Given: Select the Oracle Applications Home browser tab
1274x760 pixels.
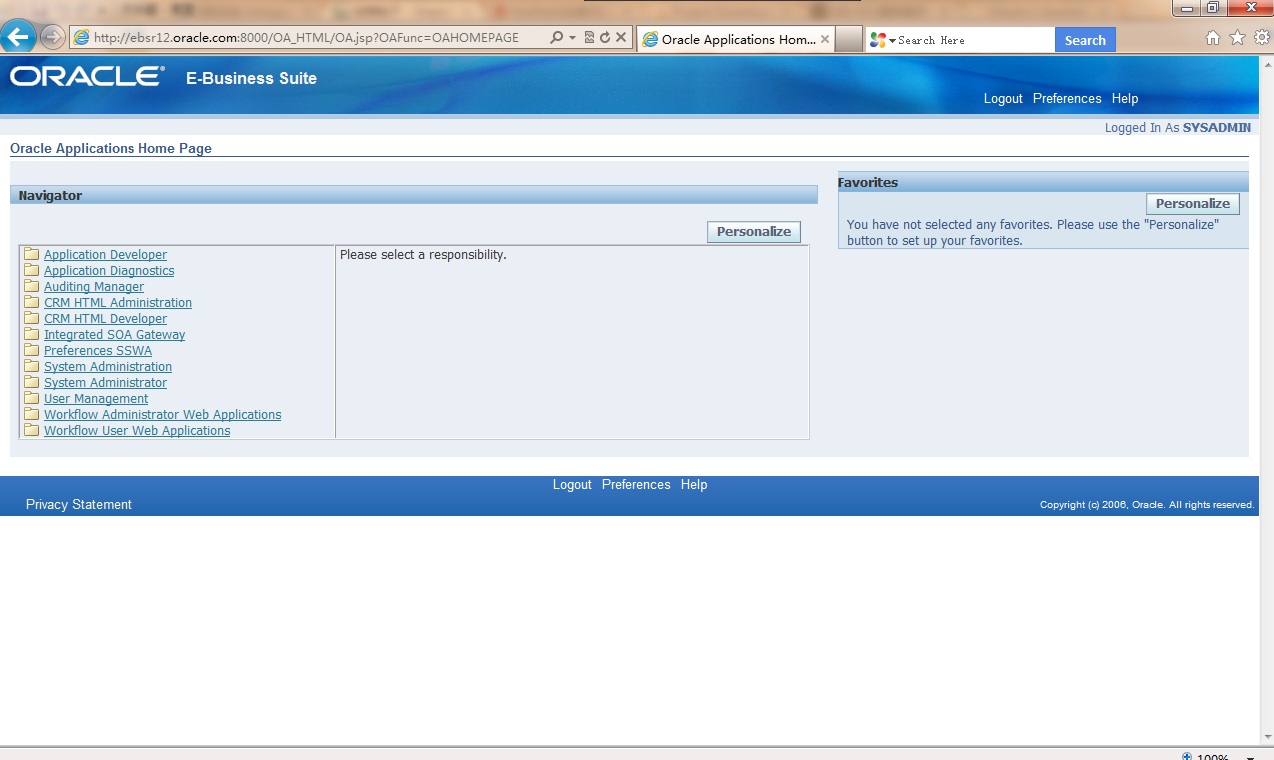Looking at the screenshot, I should 735,39.
